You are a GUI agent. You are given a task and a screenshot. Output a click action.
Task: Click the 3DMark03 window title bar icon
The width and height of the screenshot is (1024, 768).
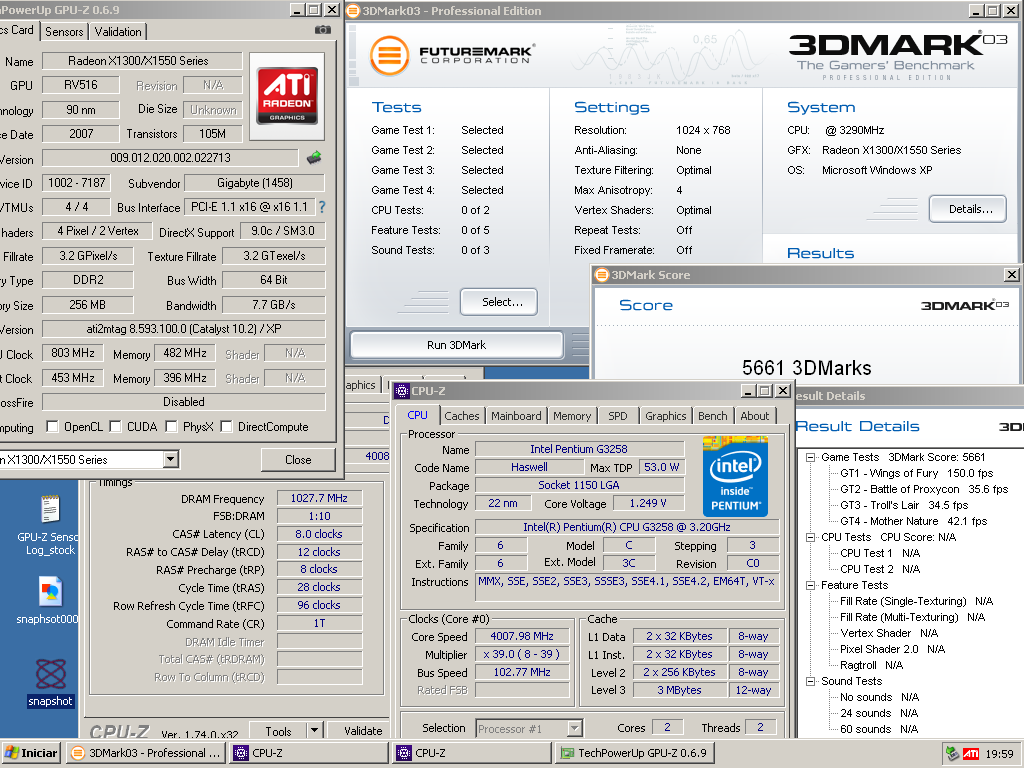pyautogui.click(x=353, y=10)
